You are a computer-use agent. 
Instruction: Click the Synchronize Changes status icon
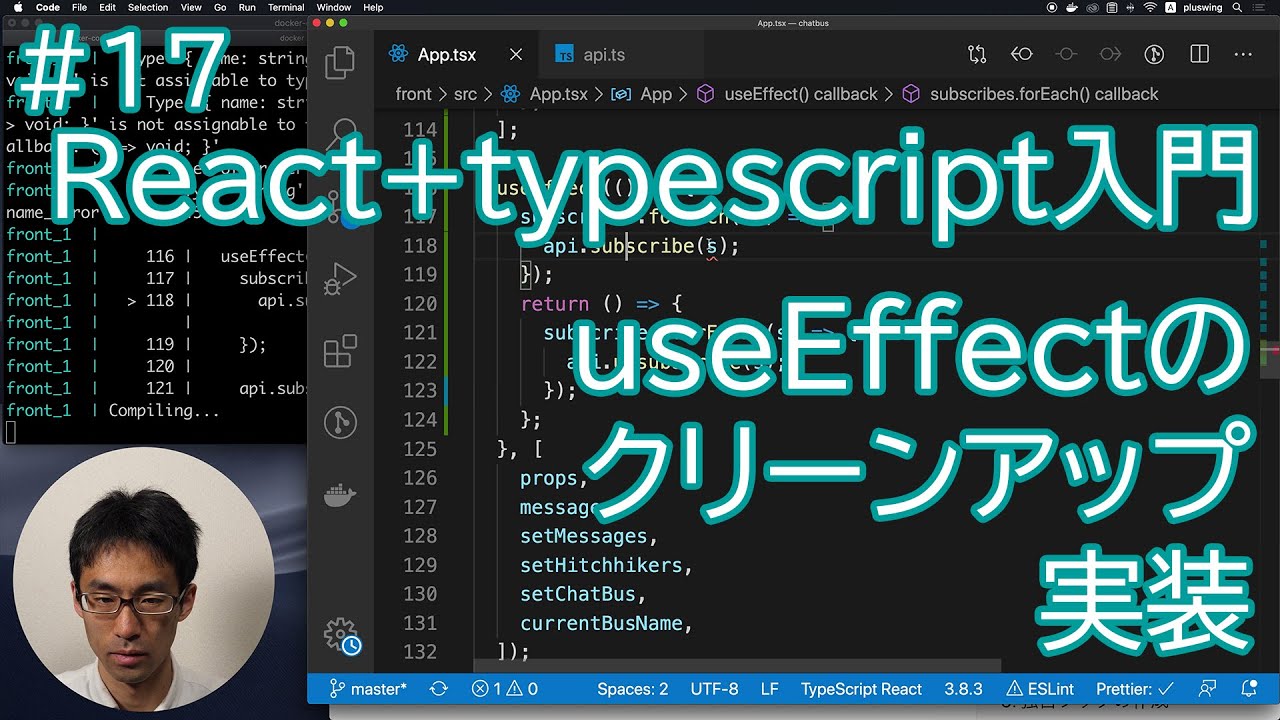[438, 689]
